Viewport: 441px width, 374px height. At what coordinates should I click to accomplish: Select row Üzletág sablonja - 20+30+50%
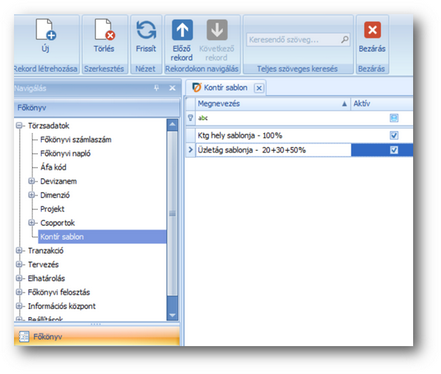coord(299,150)
